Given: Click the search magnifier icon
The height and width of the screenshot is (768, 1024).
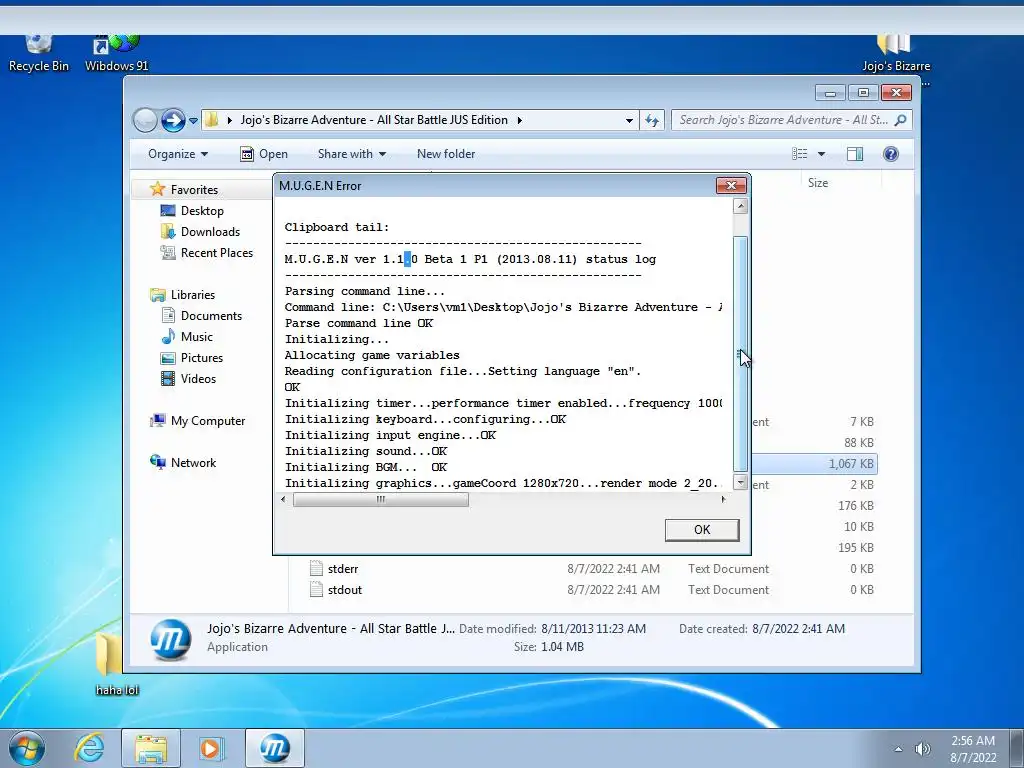Looking at the screenshot, I should click(901, 120).
